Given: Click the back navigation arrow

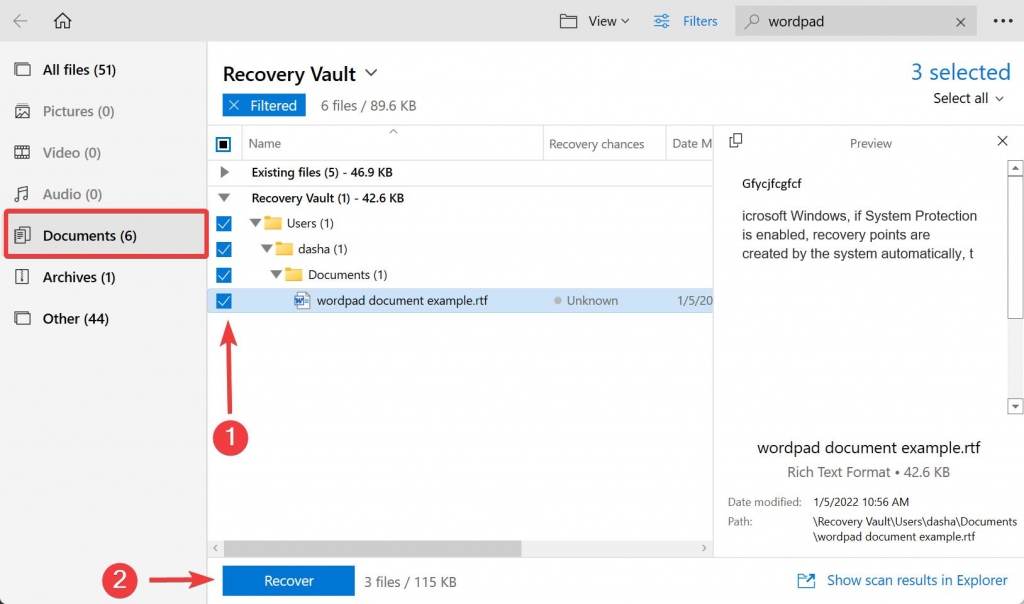Looking at the screenshot, I should pos(20,20).
